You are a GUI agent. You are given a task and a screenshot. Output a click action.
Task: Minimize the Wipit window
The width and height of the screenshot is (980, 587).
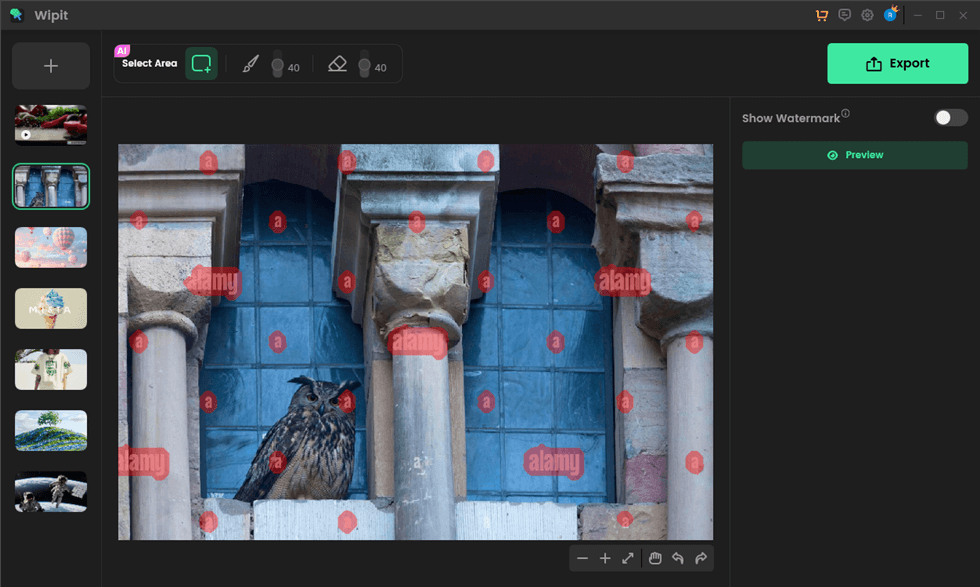(x=918, y=15)
